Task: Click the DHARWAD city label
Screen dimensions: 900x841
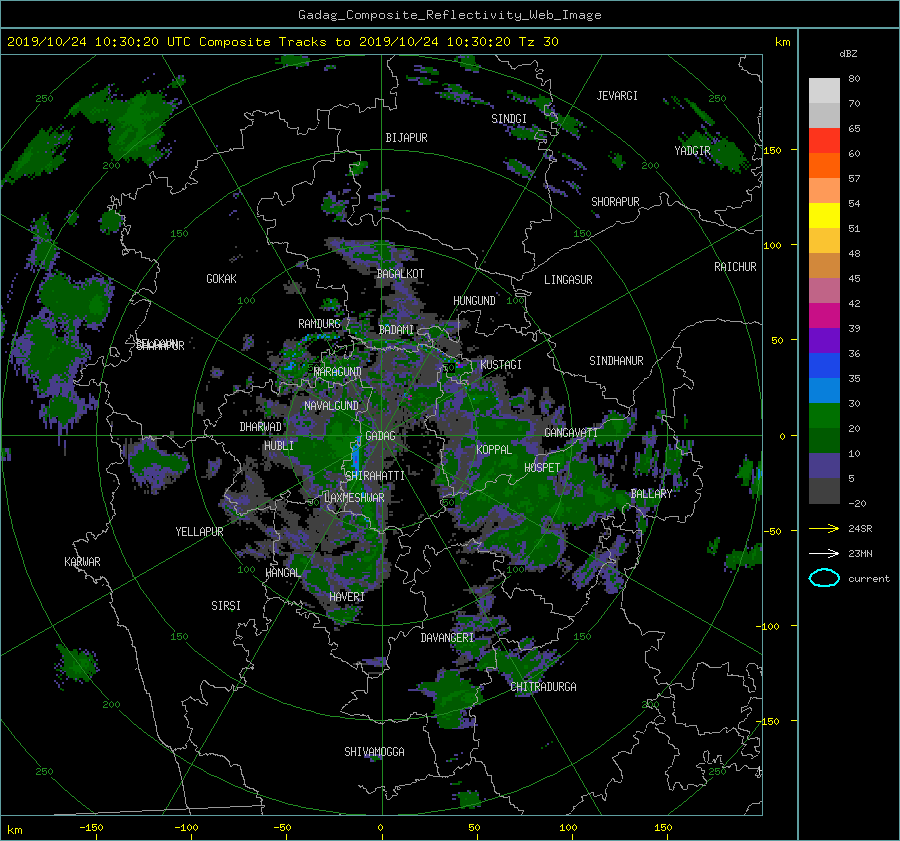Action: [x=261, y=427]
